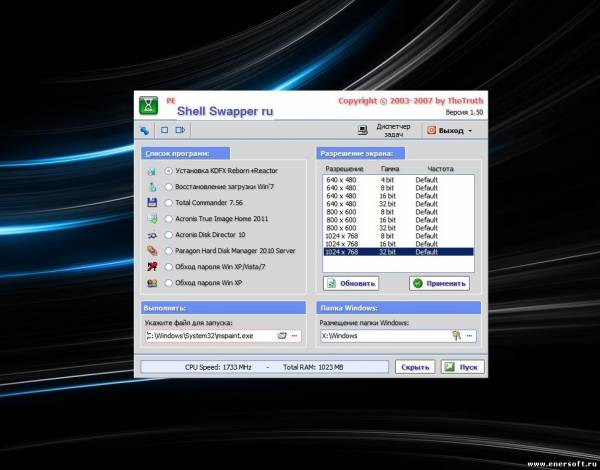Select Обход пароля Win XP/Vista/7 radio button
The height and width of the screenshot is (470, 600).
168,267
